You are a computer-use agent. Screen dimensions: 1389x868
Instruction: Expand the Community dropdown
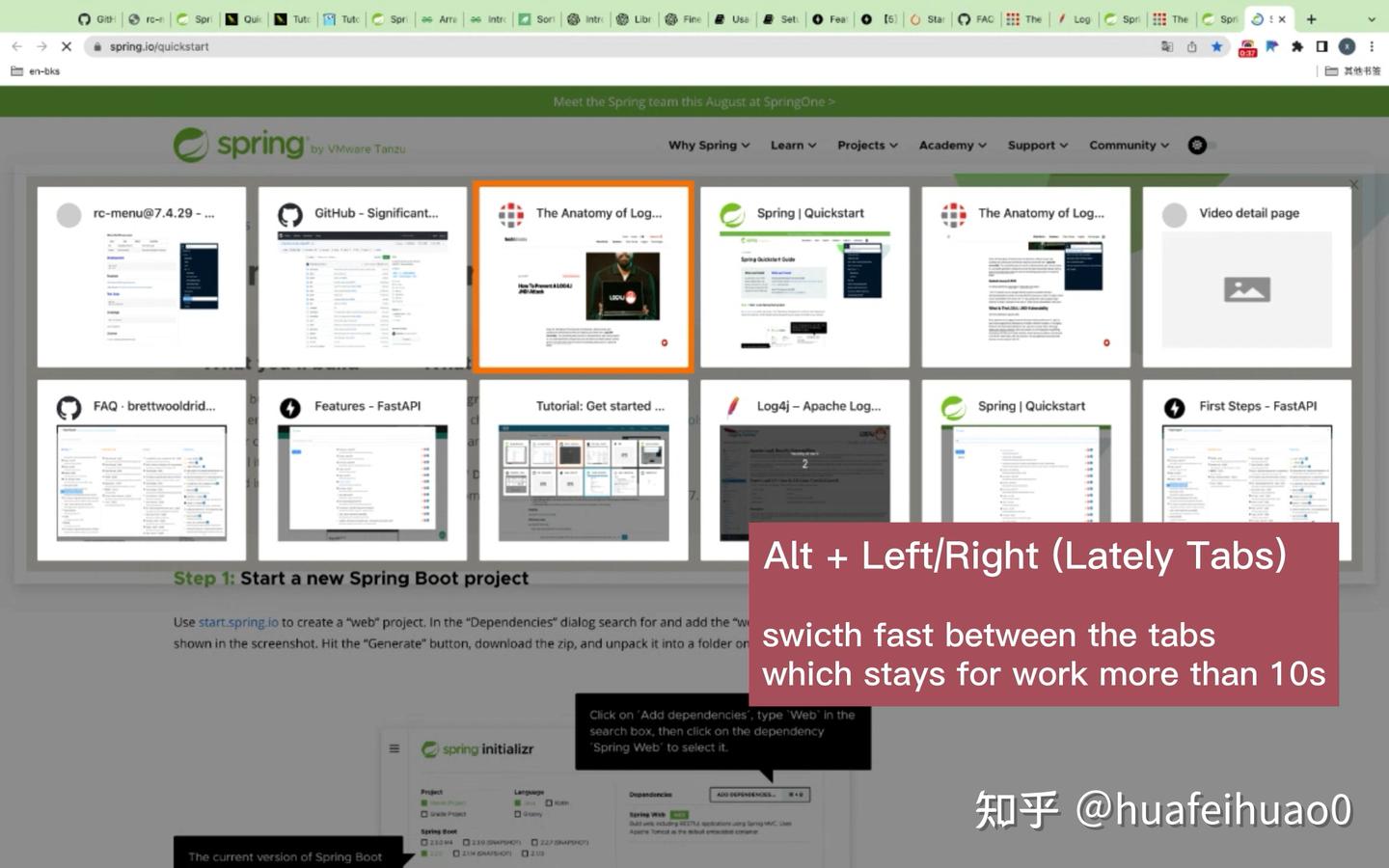[1127, 145]
